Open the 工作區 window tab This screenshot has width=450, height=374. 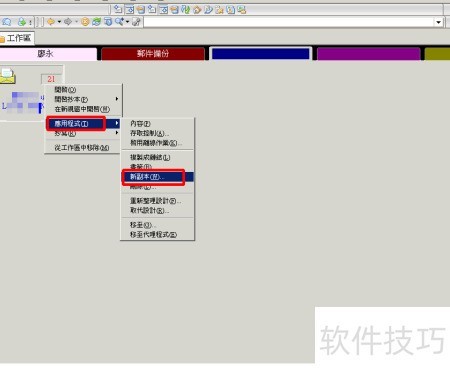tap(16, 38)
